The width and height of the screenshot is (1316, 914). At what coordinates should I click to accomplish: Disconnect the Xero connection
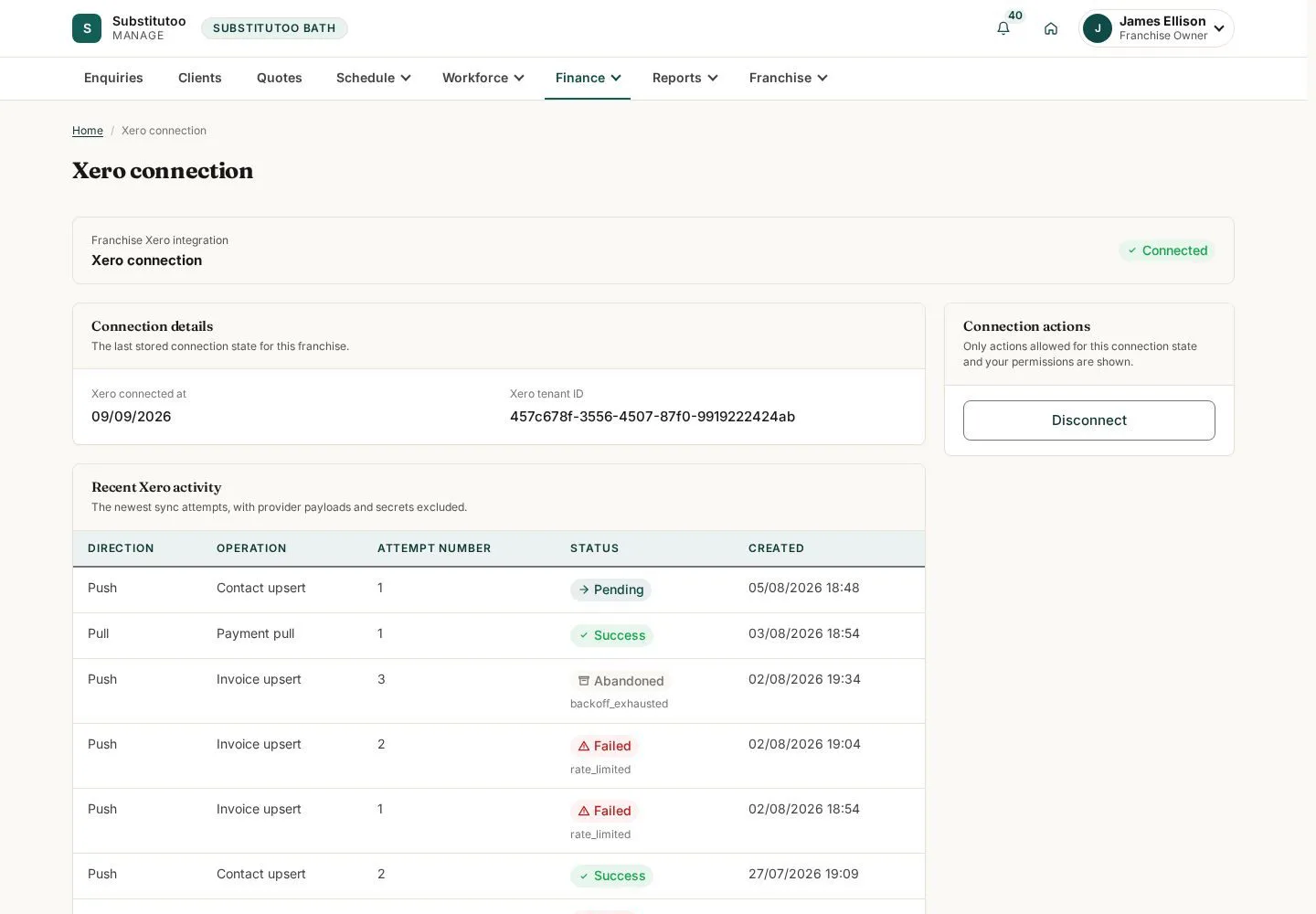tap(1089, 420)
